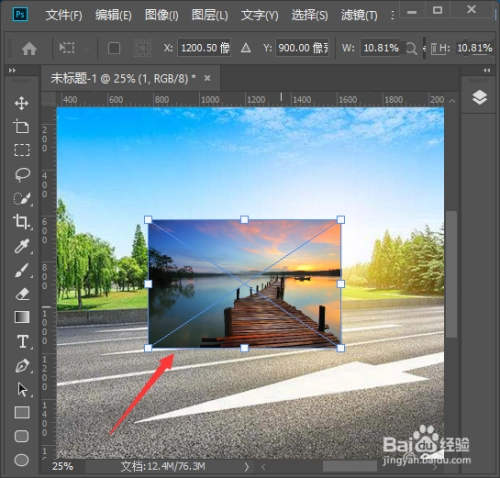Click the width percentage field
This screenshot has height=478, width=500.
(x=380, y=48)
